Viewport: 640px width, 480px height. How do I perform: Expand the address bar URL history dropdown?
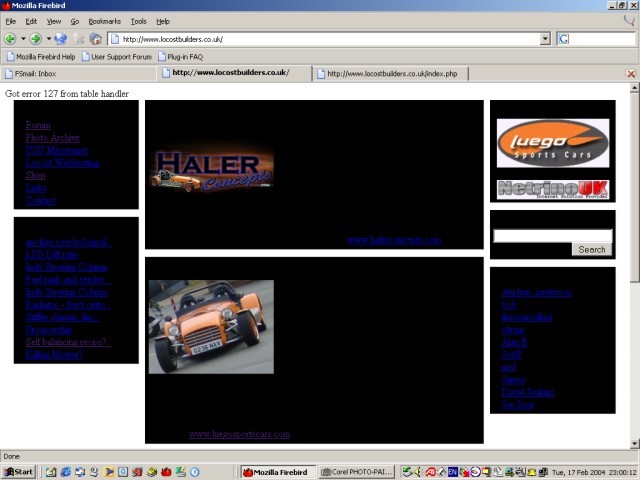[x=545, y=39]
